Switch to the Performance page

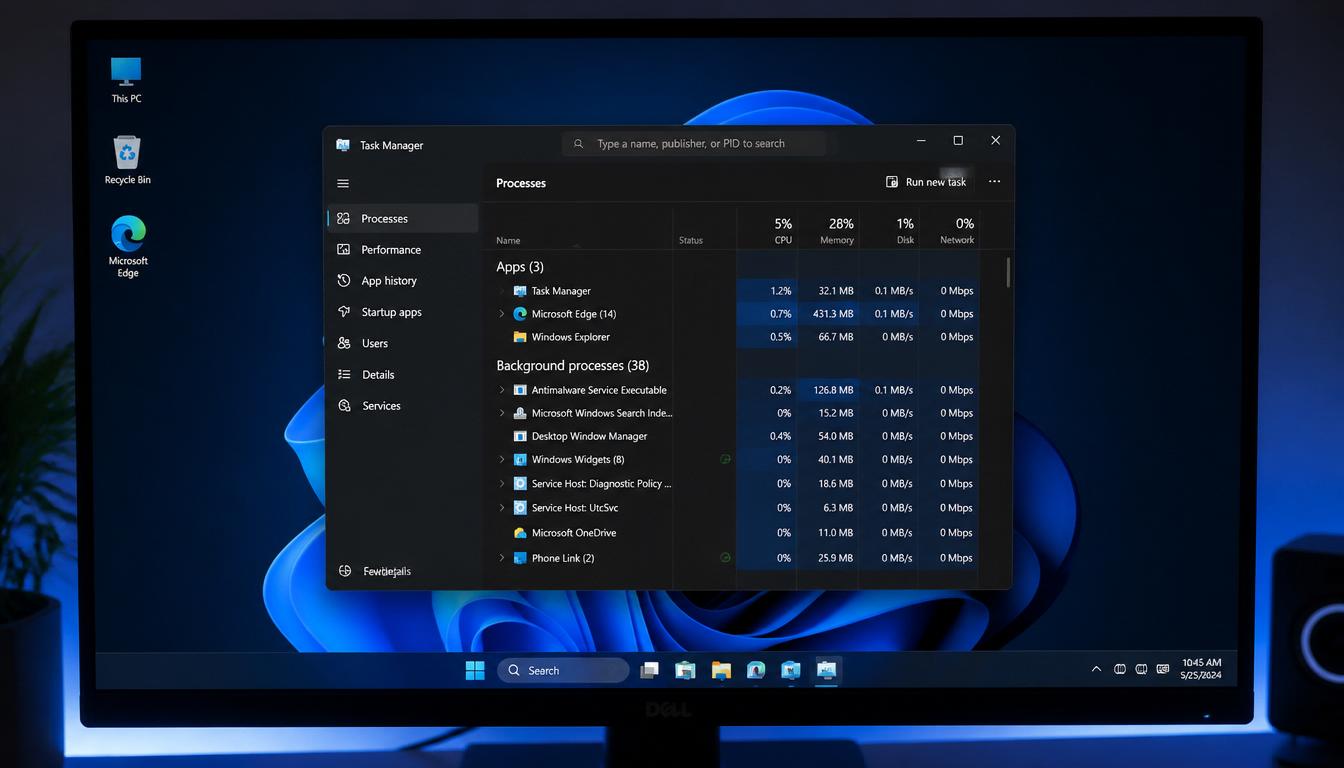[x=403, y=250]
